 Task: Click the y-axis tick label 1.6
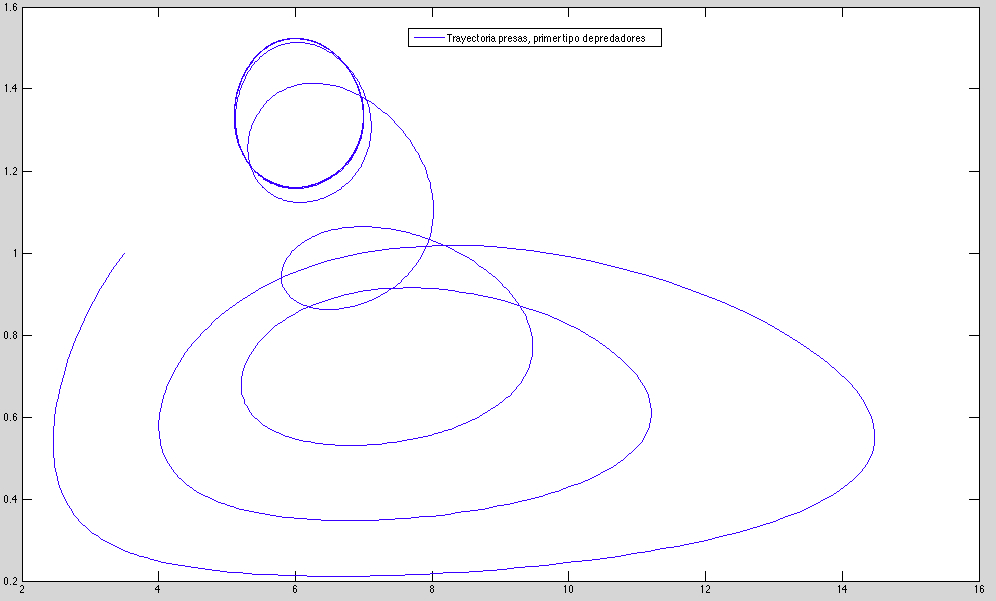(x=10, y=8)
